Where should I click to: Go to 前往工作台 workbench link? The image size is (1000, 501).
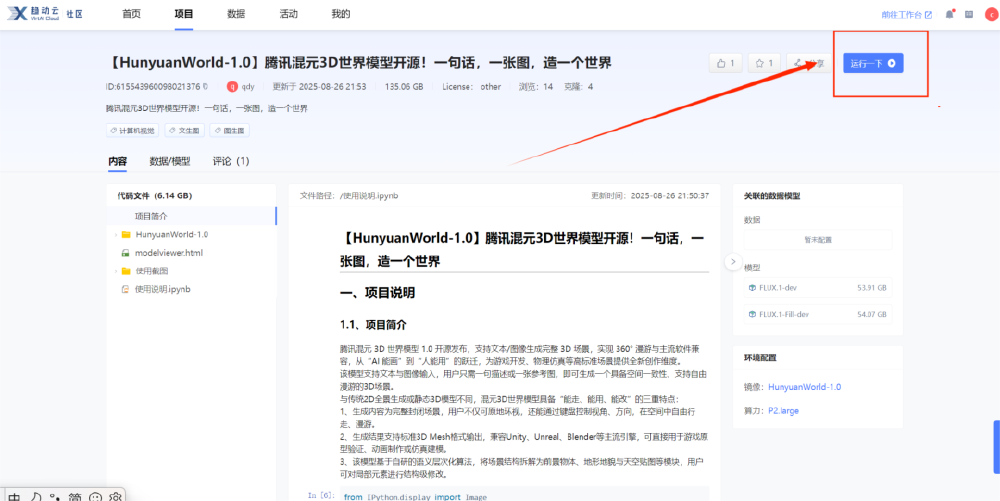(x=906, y=14)
